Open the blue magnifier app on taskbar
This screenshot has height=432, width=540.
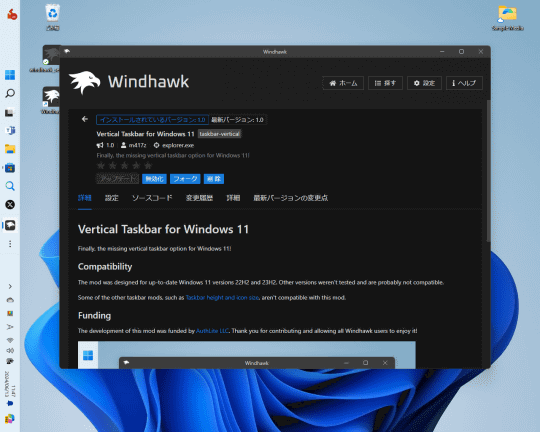click(x=10, y=186)
